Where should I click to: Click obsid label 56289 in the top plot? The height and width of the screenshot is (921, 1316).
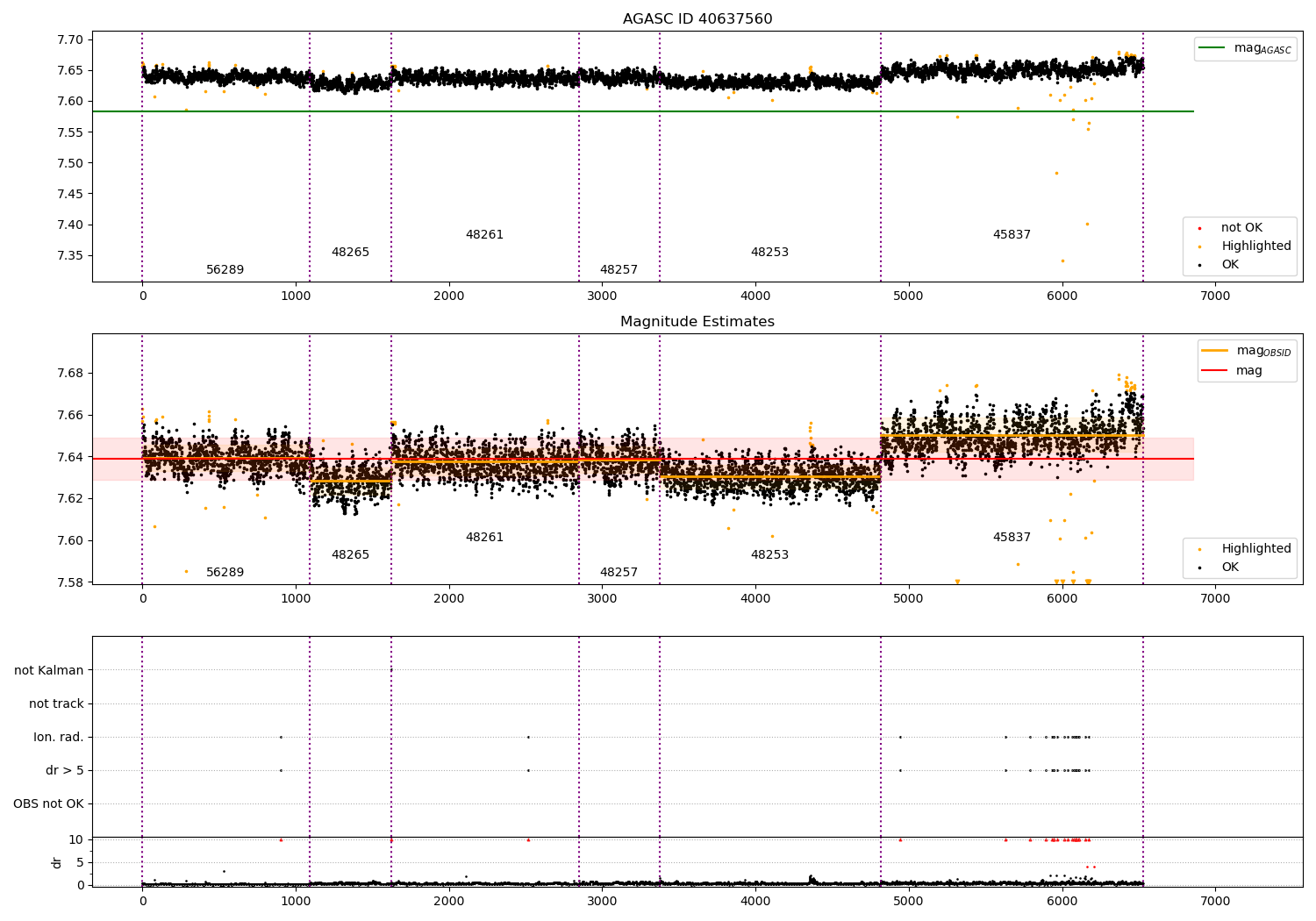(x=225, y=270)
